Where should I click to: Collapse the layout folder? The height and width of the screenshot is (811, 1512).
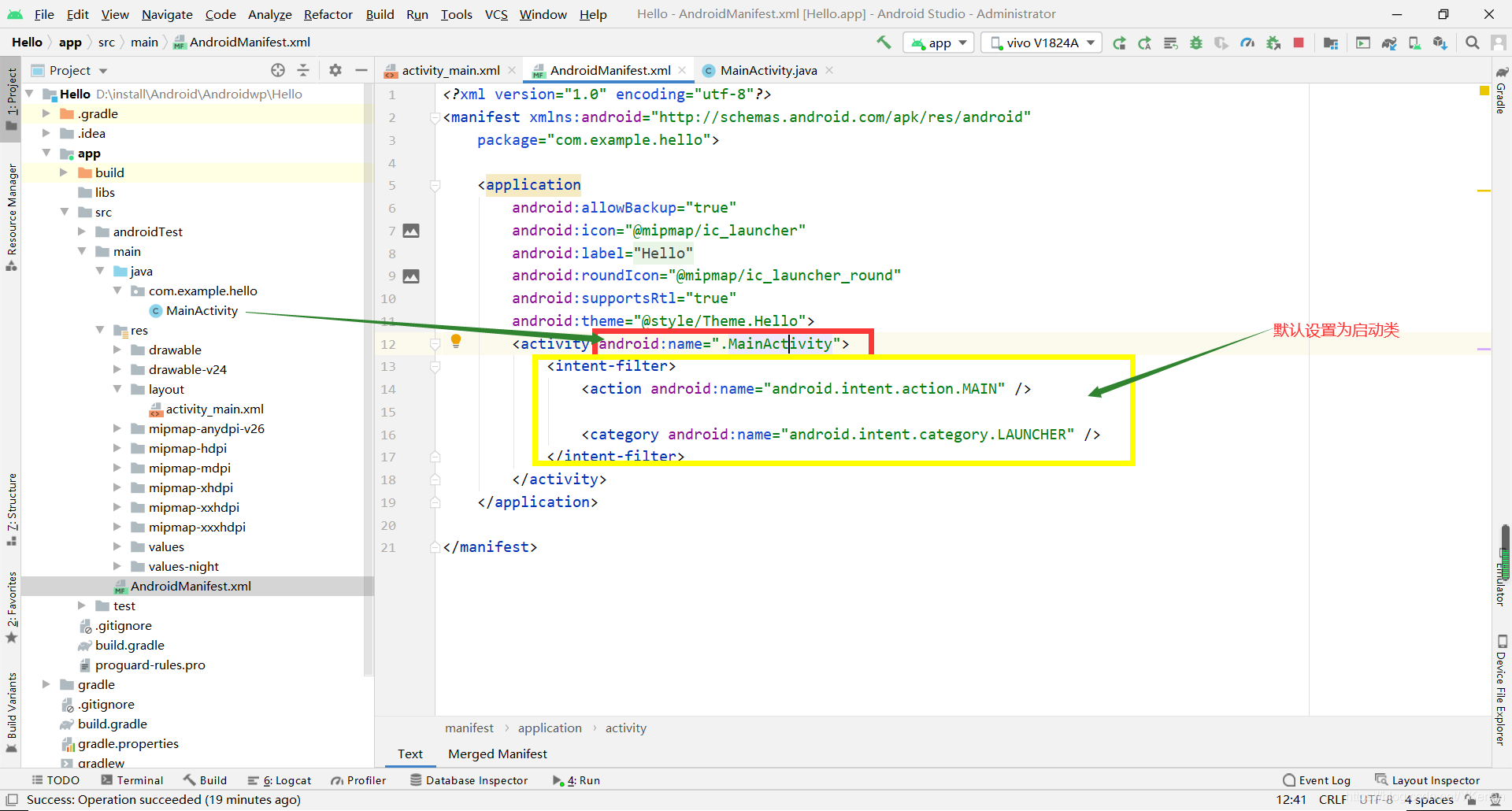(117, 389)
